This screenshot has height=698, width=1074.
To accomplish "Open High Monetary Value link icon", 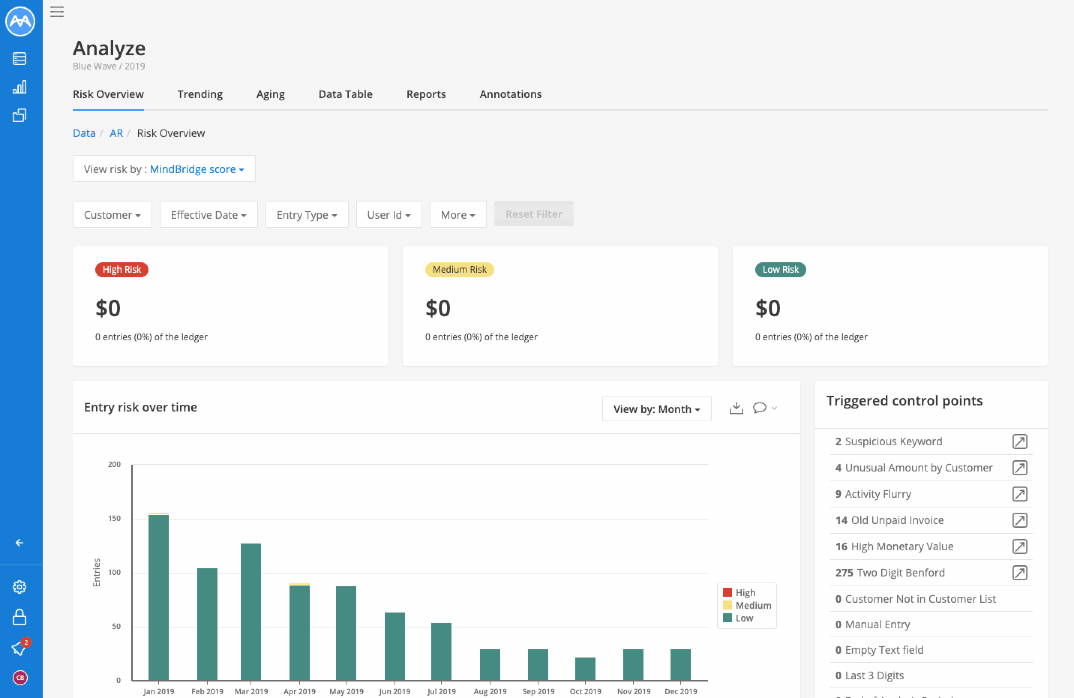I will pyautogui.click(x=1020, y=547).
